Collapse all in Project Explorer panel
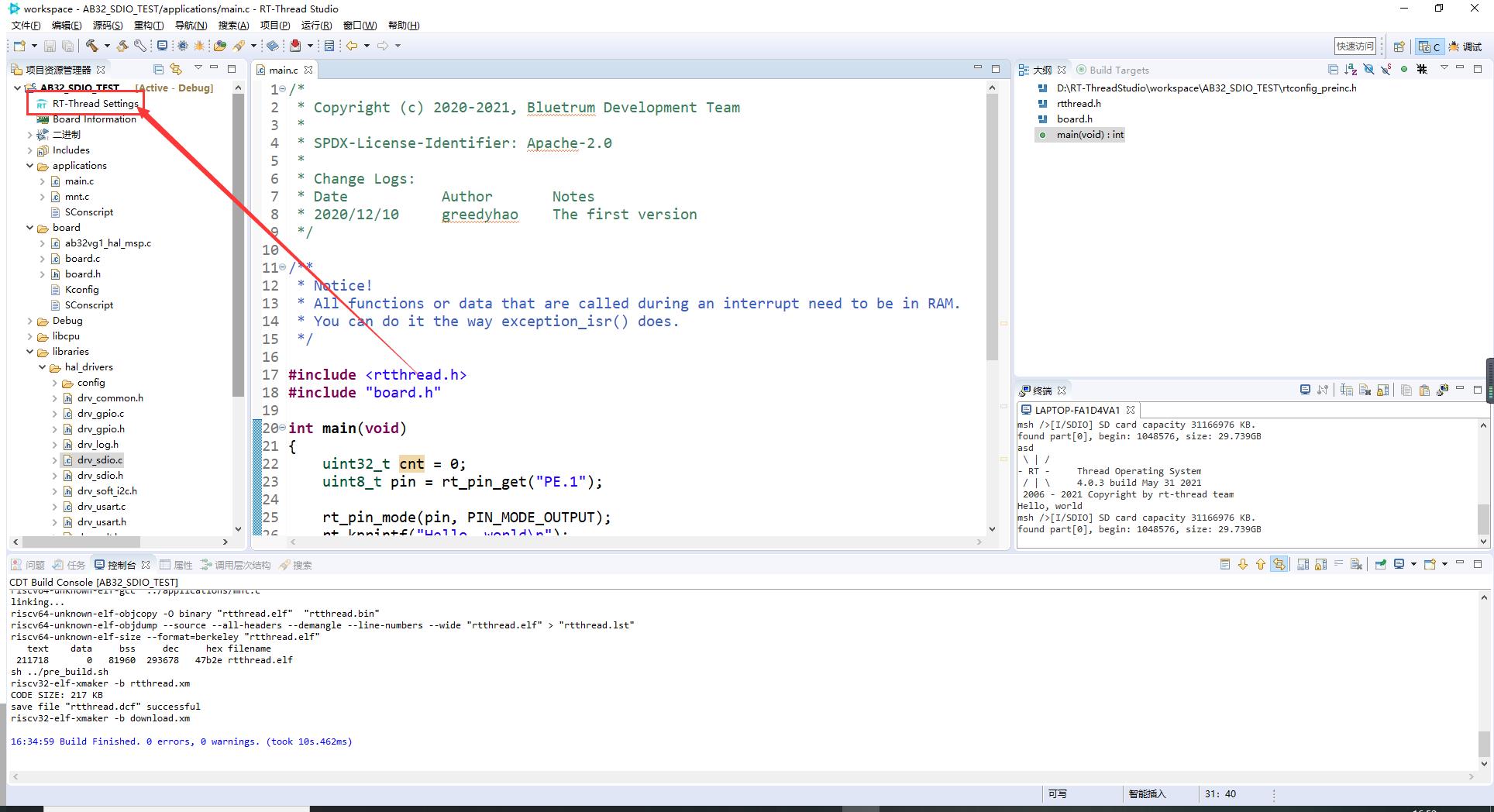 (x=158, y=69)
